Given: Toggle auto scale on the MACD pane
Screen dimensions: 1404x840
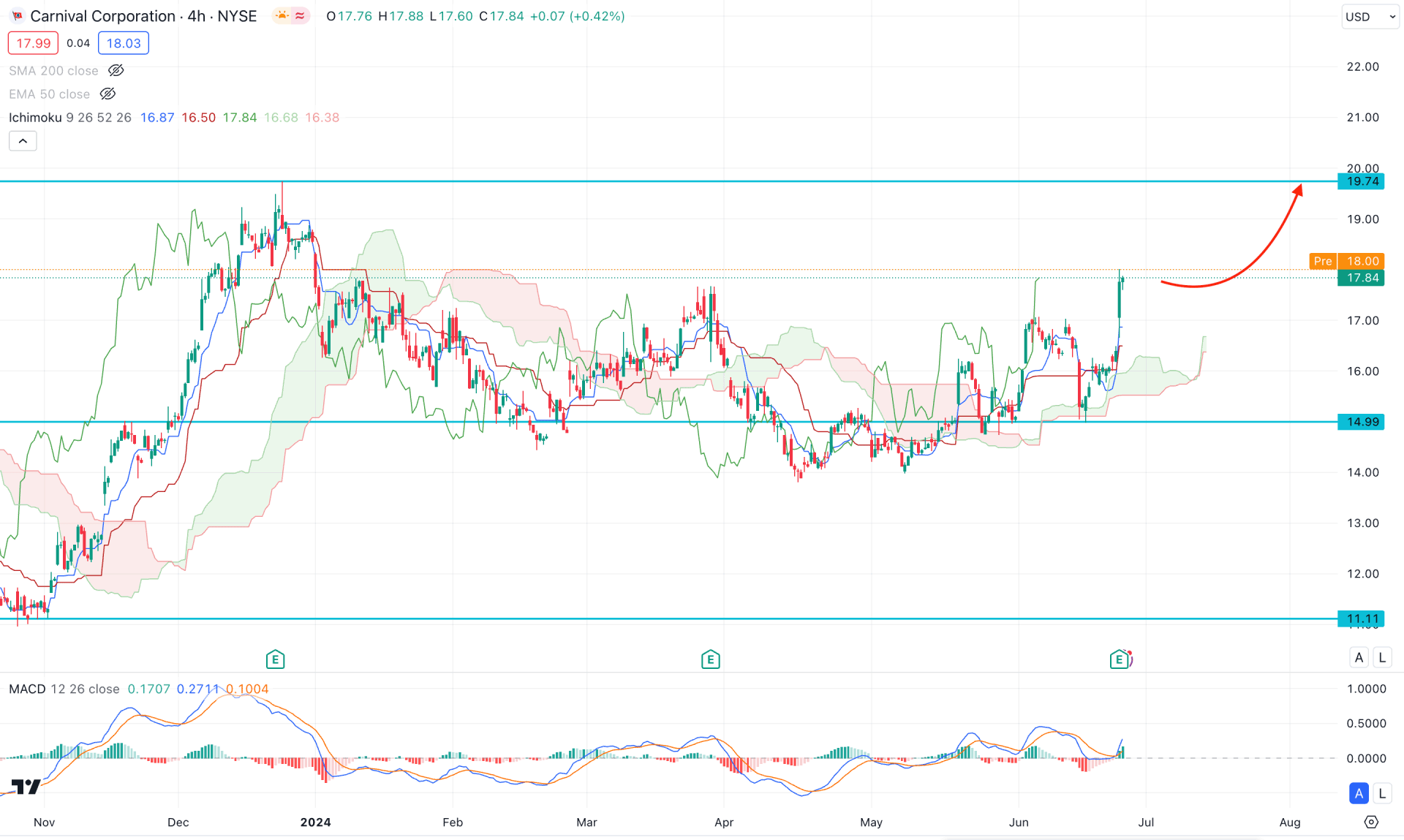Looking at the screenshot, I should point(1359,793).
